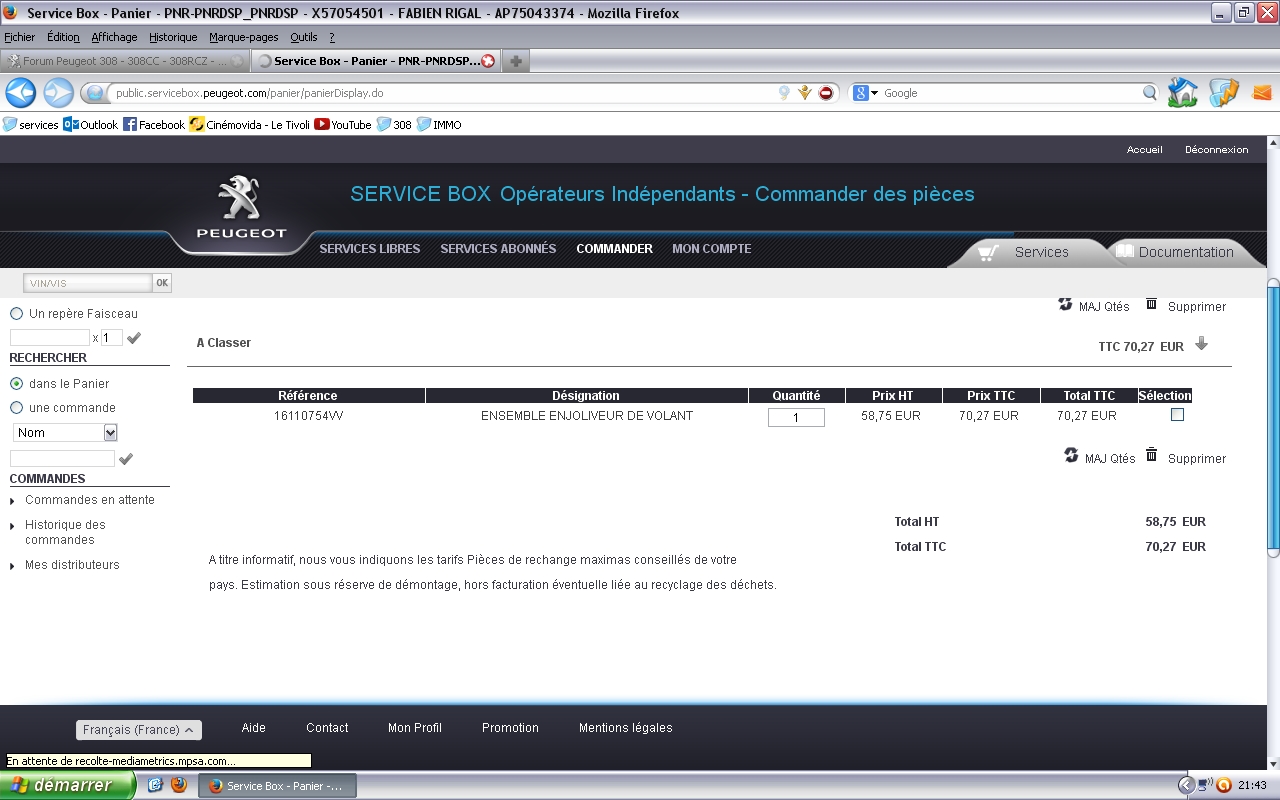This screenshot has width=1280, height=800.
Task: Click the page vertical scrollbar
Action: [1273, 420]
